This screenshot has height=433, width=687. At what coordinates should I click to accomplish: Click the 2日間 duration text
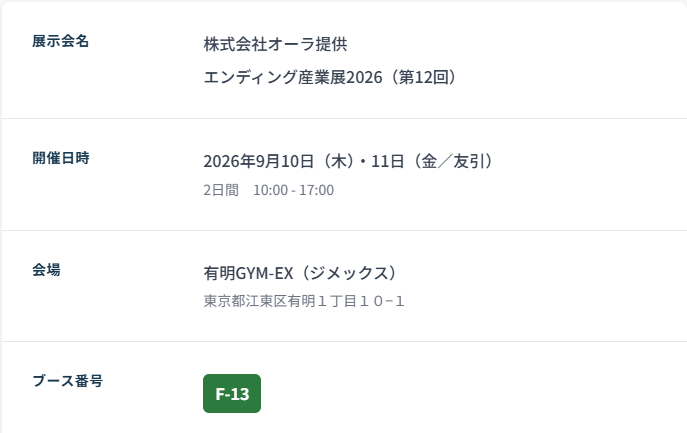click(x=221, y=190)
